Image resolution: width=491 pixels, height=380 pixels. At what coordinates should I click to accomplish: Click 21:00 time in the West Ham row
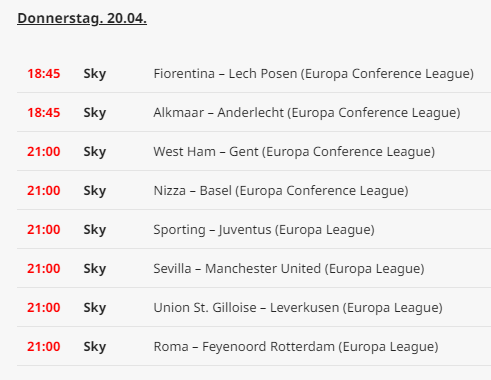click(x=44, y=152)
